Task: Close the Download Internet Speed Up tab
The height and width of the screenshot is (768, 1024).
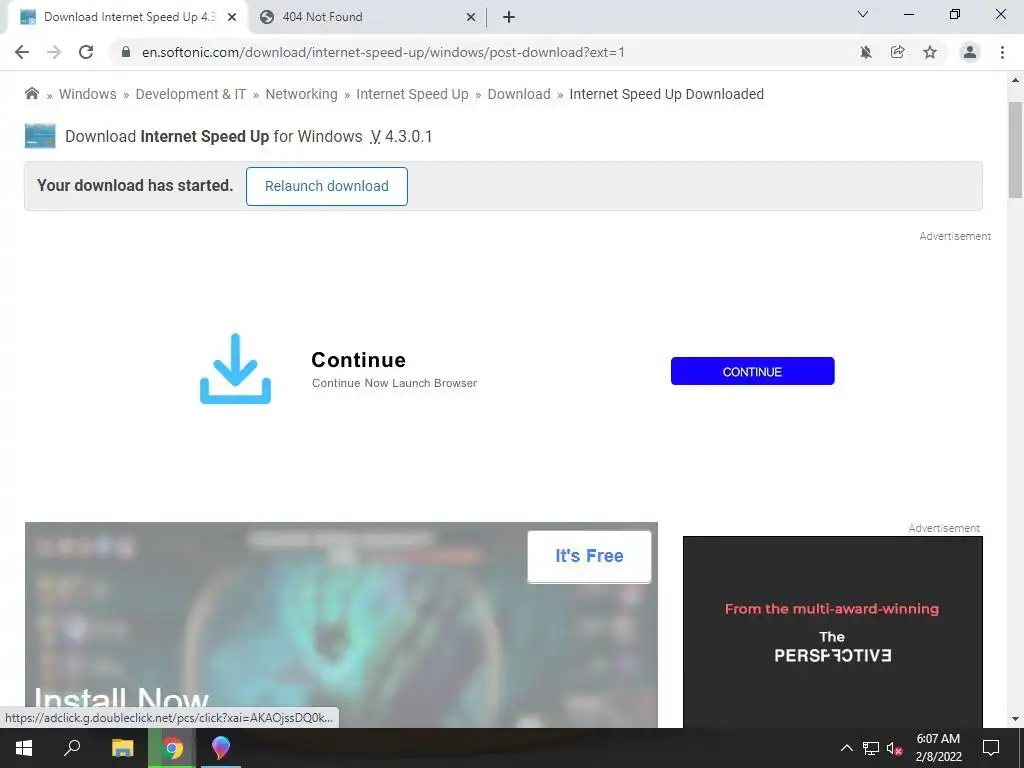Action: pyautogui.click(x=232, y=18)
